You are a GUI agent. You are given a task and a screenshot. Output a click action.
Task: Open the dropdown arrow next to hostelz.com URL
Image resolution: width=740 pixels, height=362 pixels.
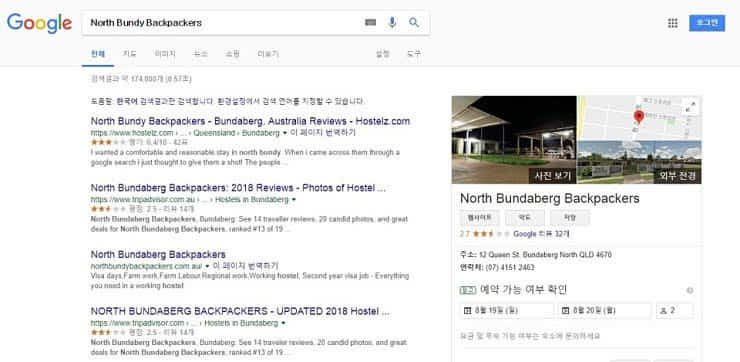(x=284, y=134)
